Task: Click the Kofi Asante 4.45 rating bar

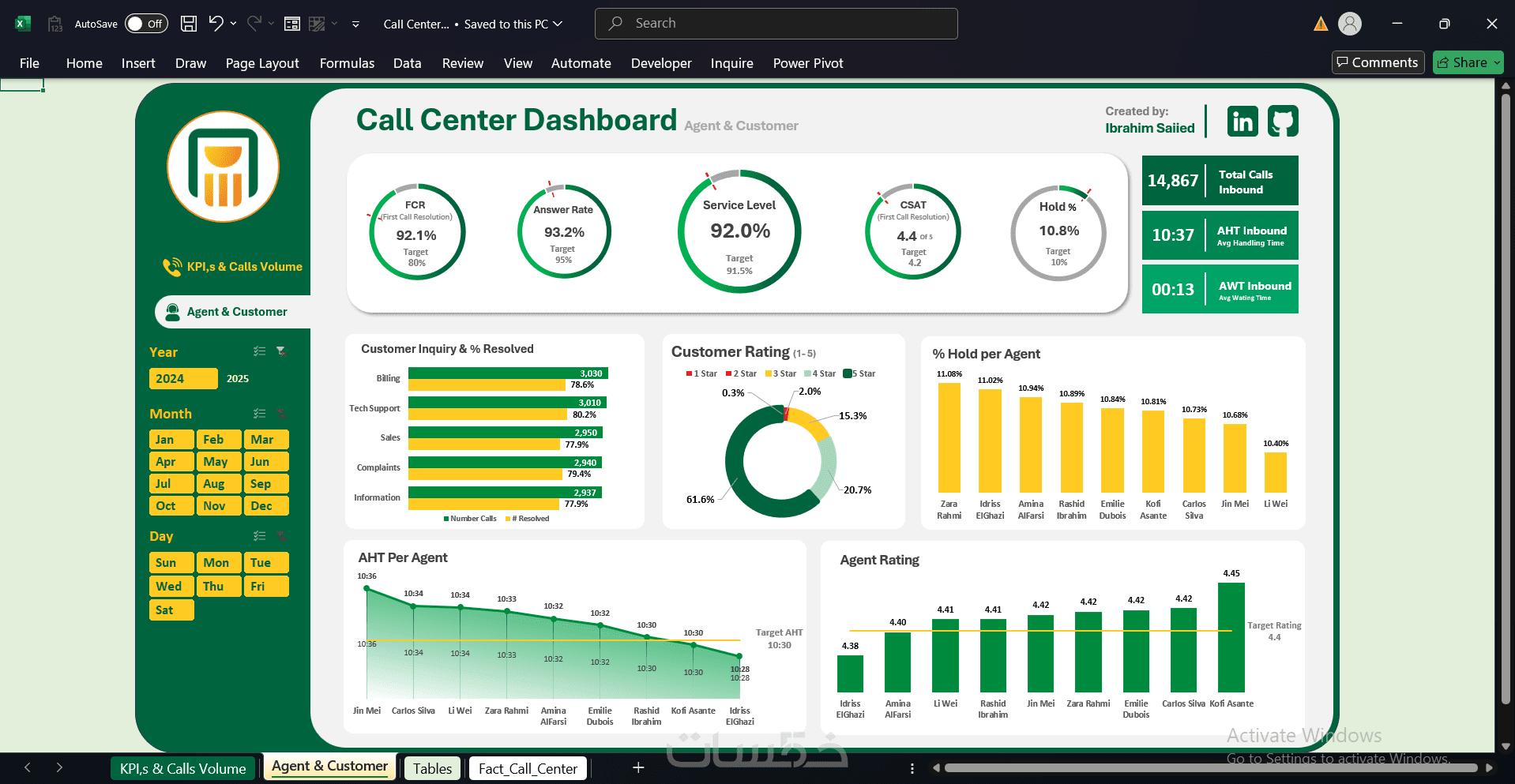Action: click(x=1231, y=637)
